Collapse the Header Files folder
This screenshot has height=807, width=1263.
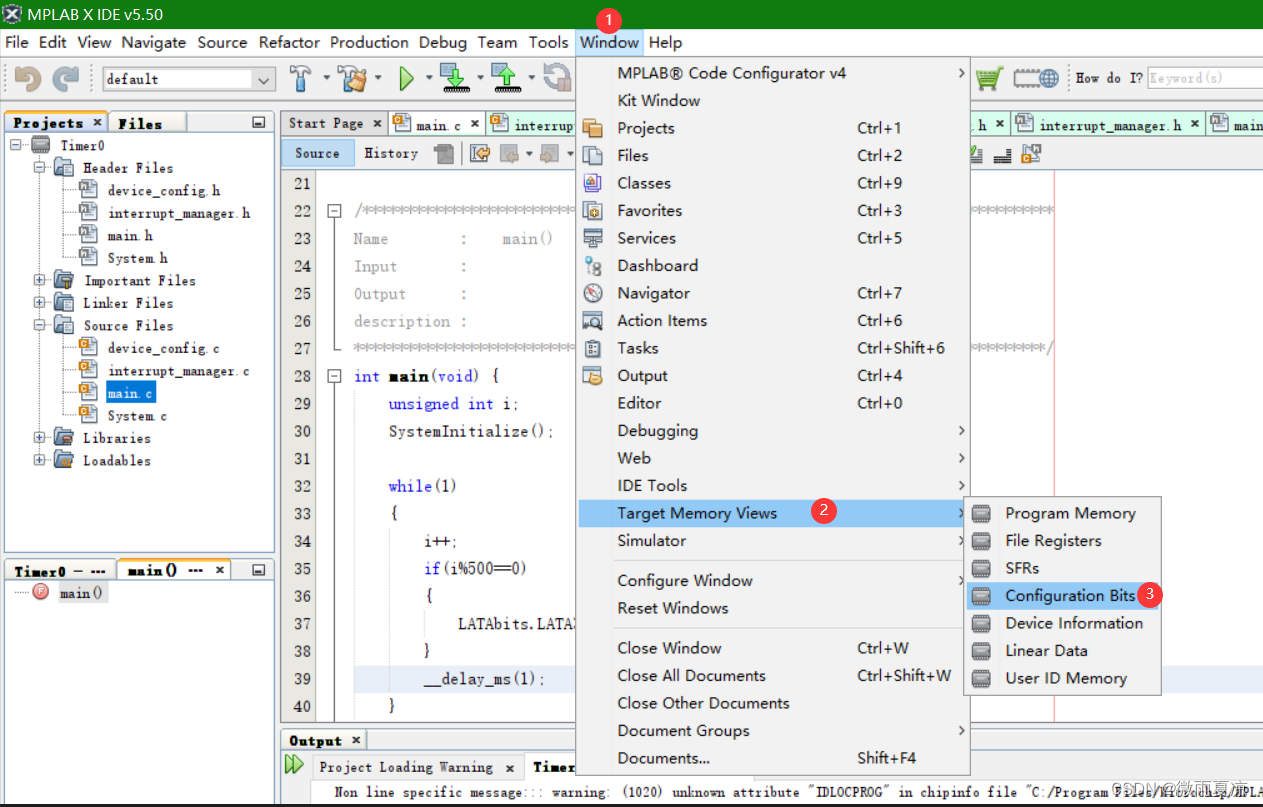tap(39, 168)
